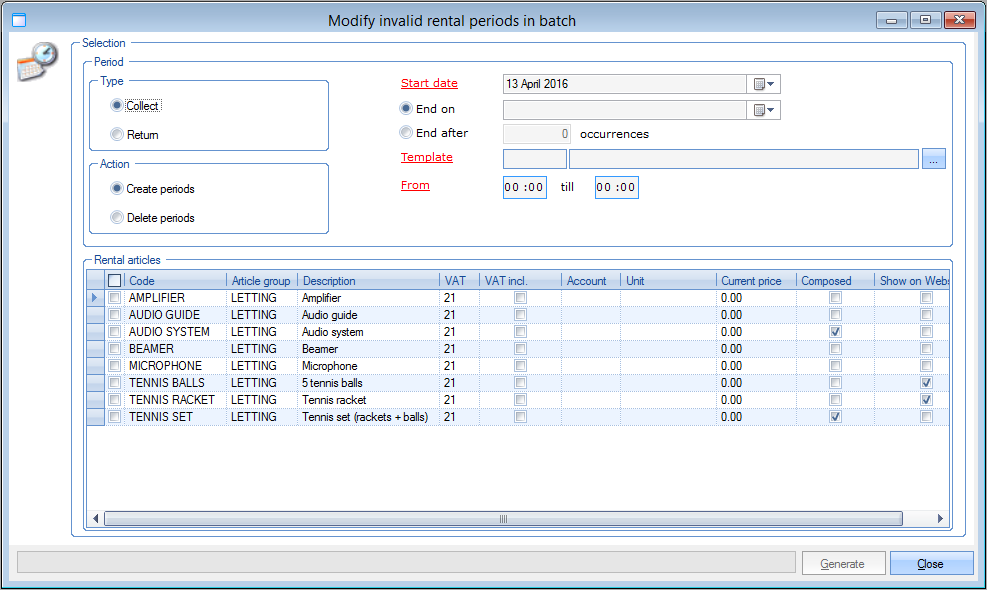Select the End after occurrences option
Screen dimensions: 987x590
coord(406,133)
